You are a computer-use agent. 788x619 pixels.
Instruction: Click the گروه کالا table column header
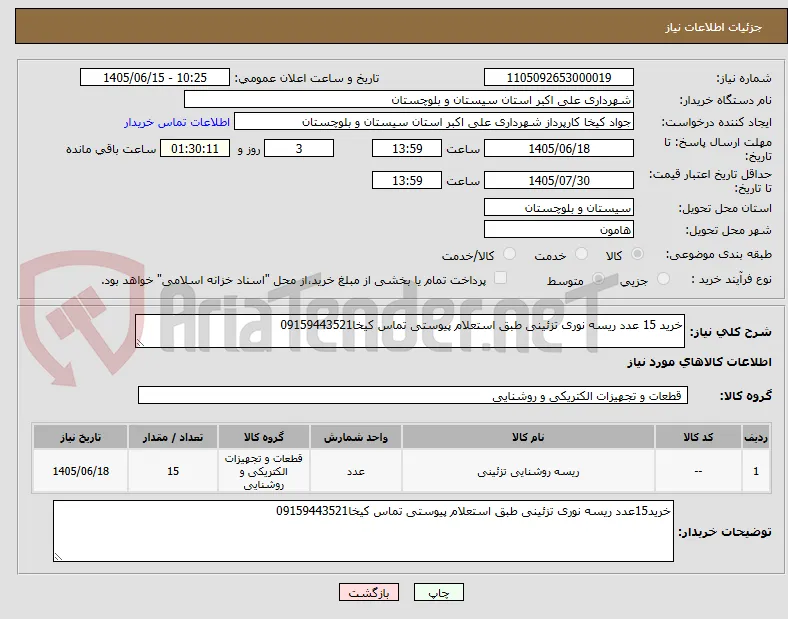pyautogui.click(x=264, y=437)
